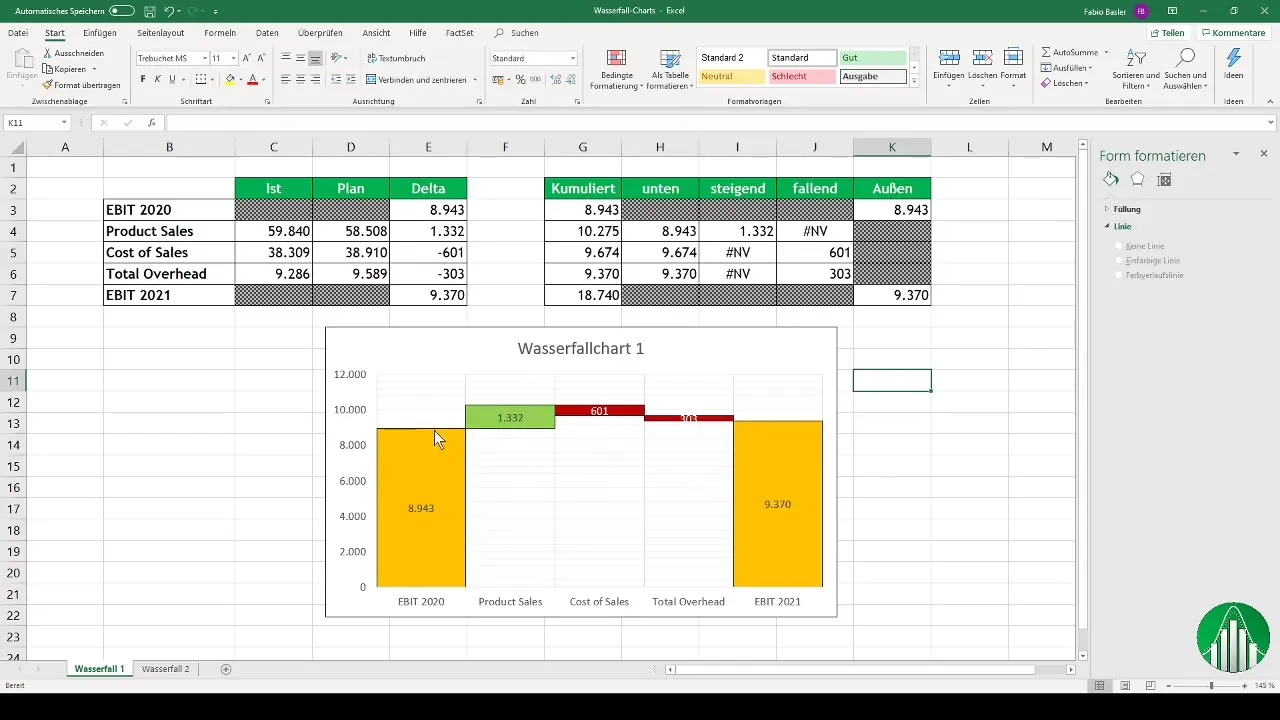1280x720 pixels.
Task: Click Als Tabelle formatieren icon
Action: 670,58
